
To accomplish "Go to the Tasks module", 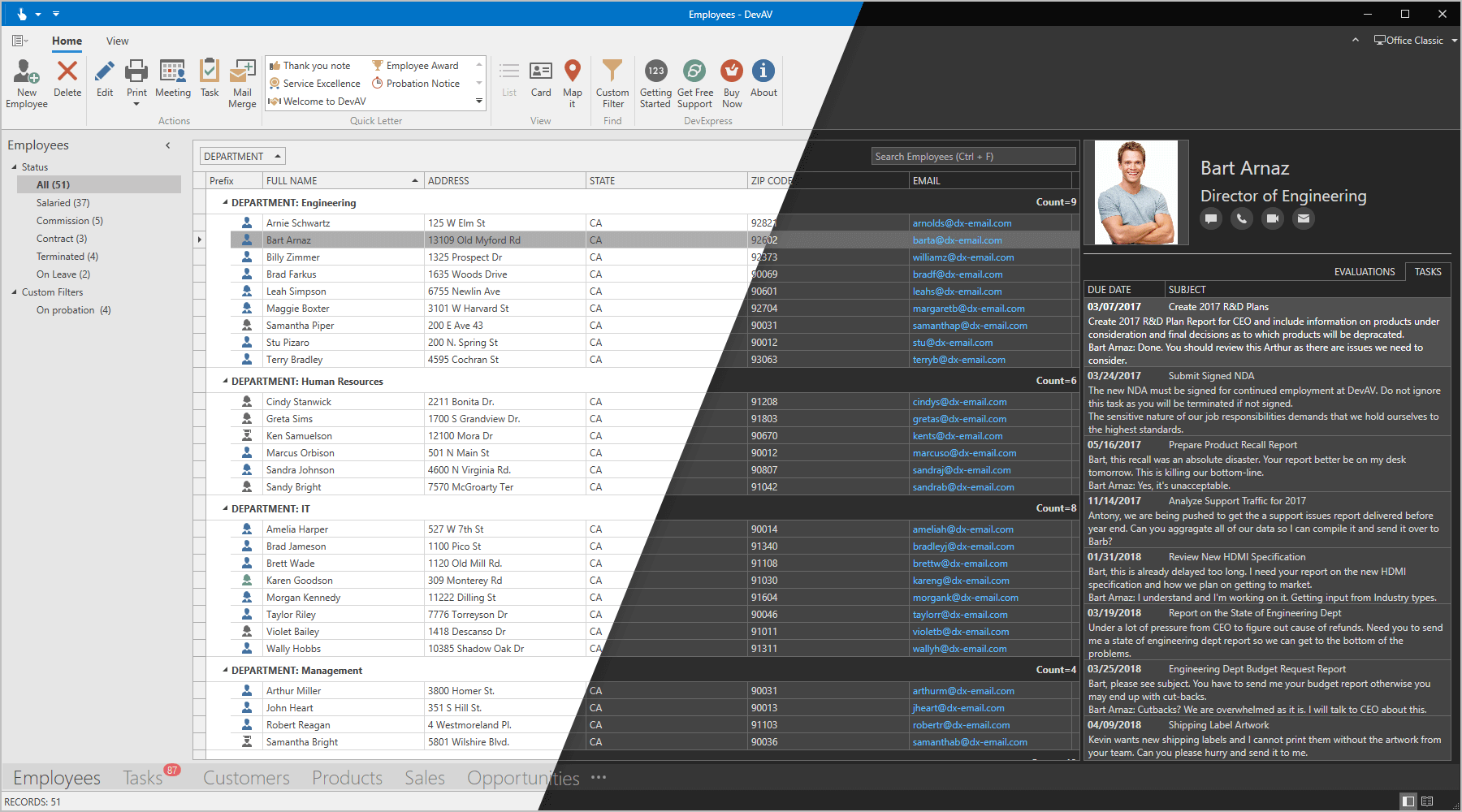I will (x=143, y=778).
